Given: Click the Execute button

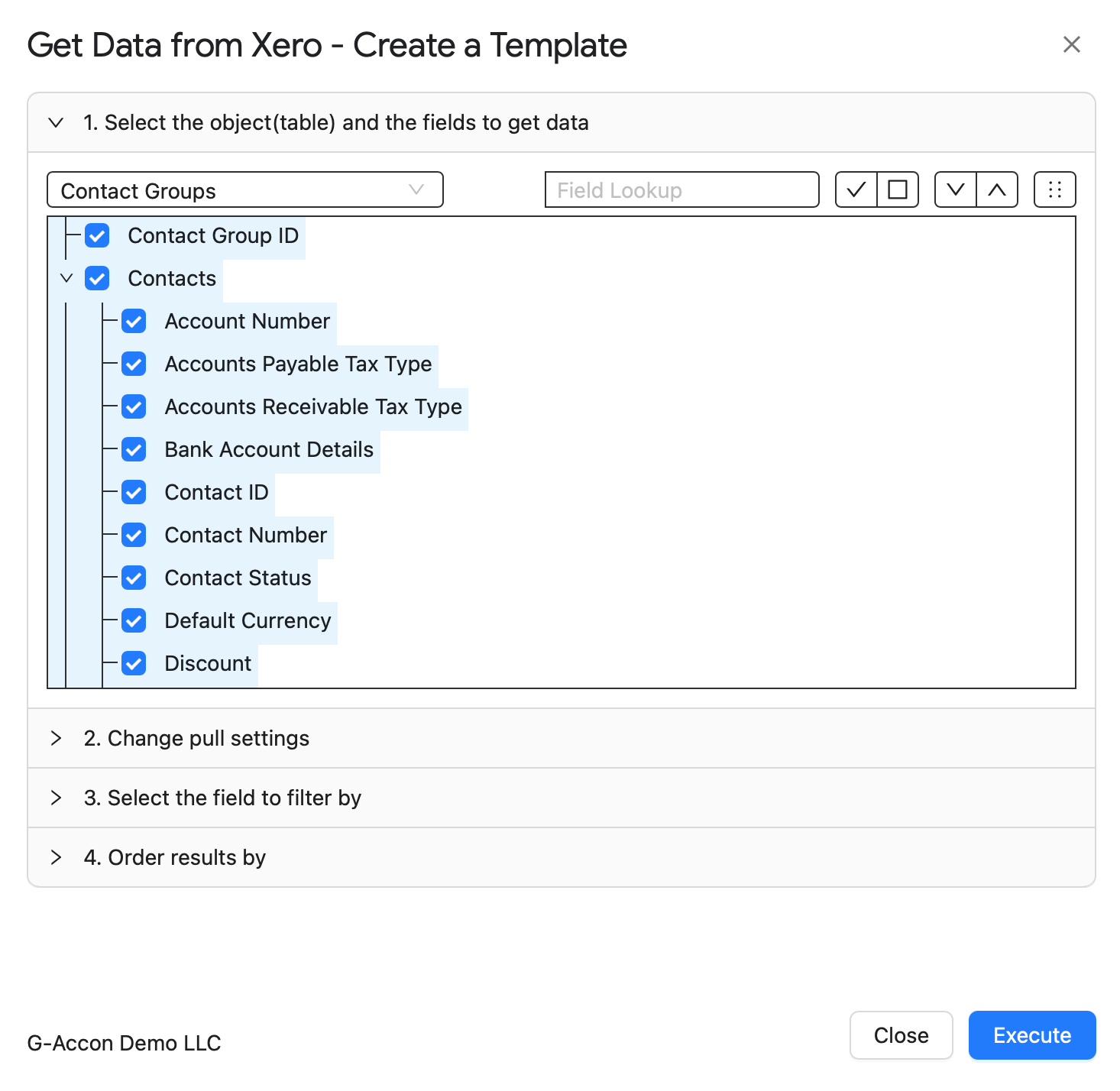Looking at the screenshot, I should tap(1032, 1035).
